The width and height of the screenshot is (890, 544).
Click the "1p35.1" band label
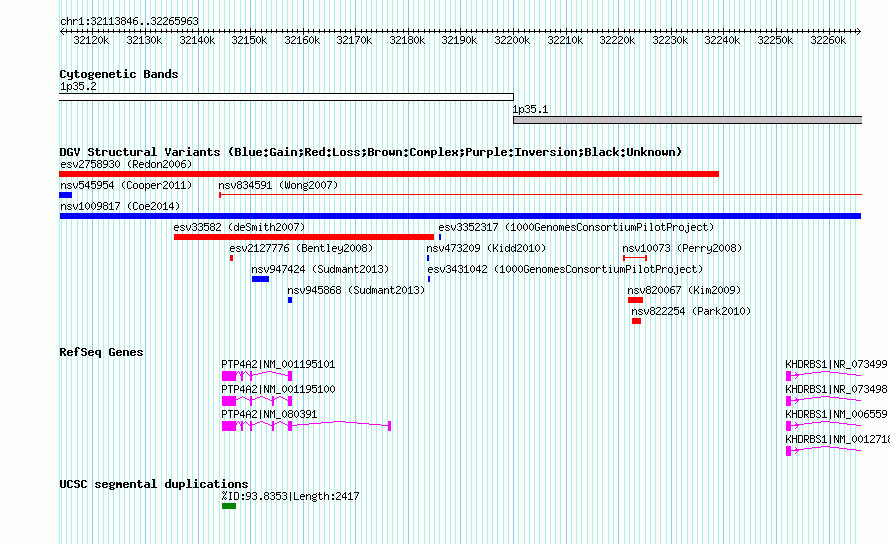[x=530, y=110]
